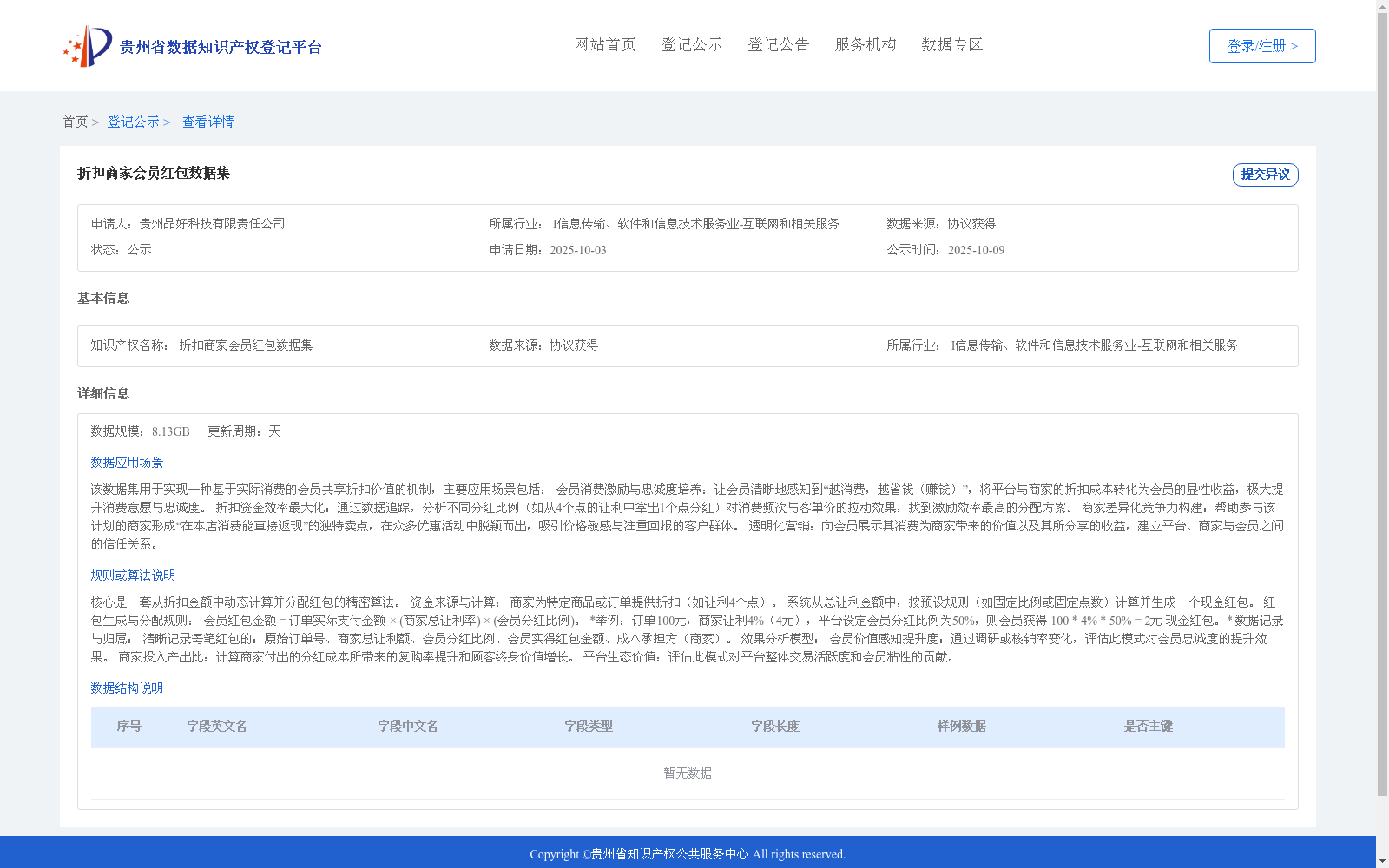Click the platform logo icon in the header
The width and height of the screenshot is (1389, 868).
pos(88,46)
